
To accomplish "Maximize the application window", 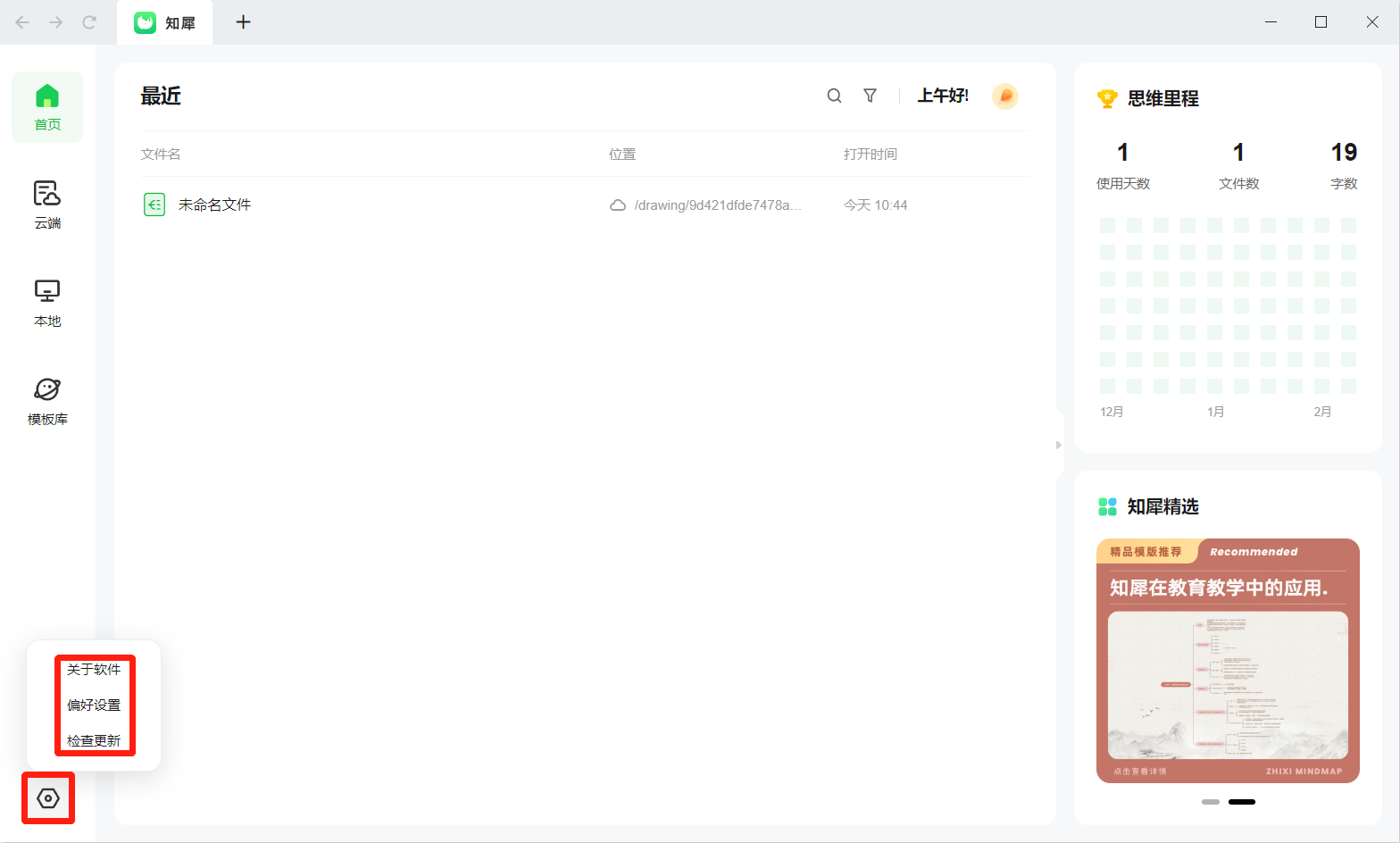I will coord(1321,22).
